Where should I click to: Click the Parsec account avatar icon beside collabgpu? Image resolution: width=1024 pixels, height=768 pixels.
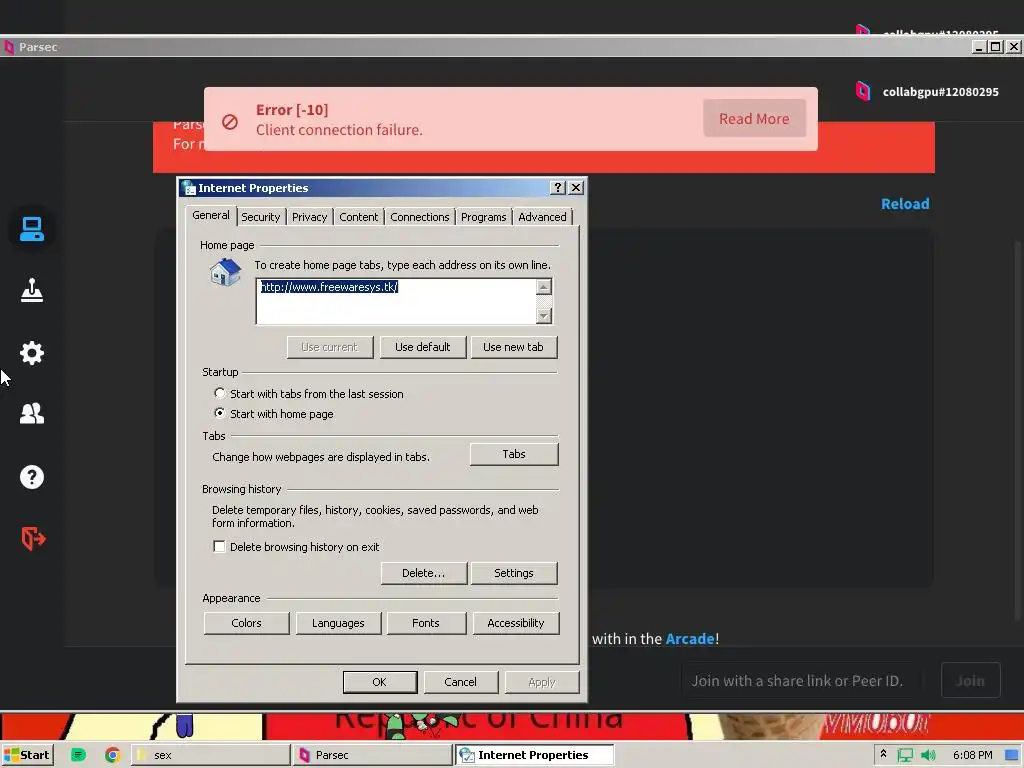pyautogui.click(x=863, y=91)
